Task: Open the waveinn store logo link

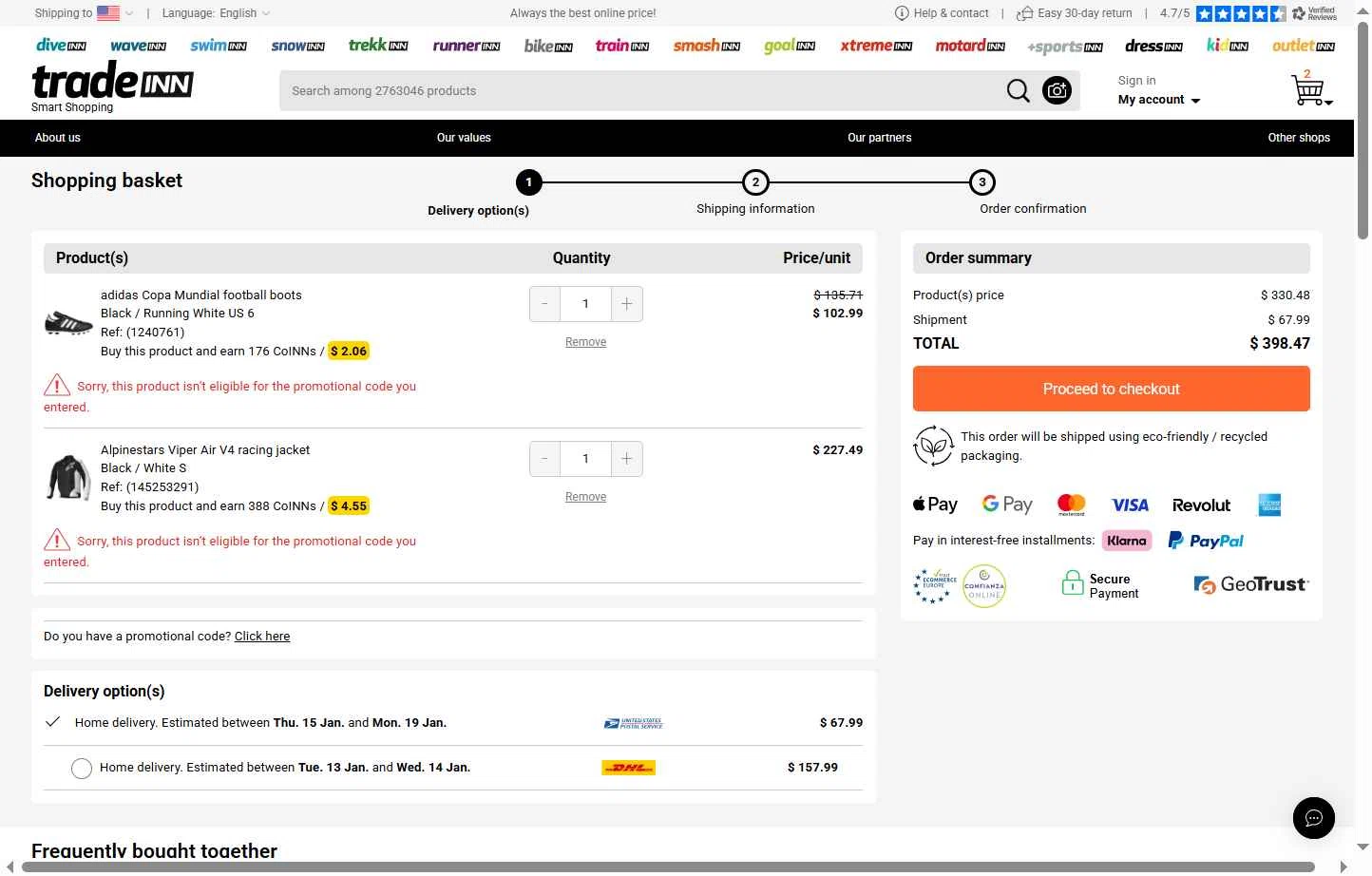Action: (138, 46)
